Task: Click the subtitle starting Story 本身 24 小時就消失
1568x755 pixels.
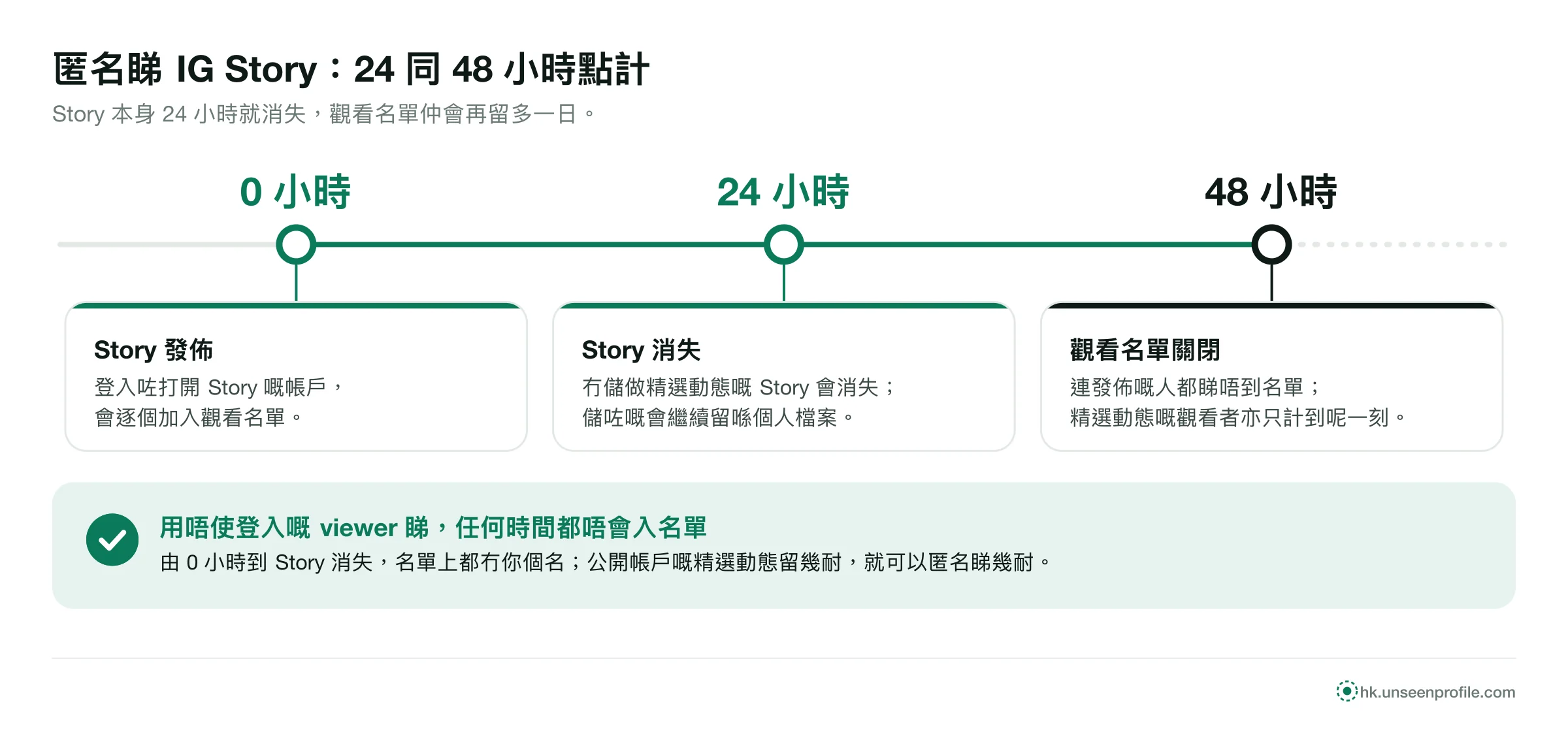Action: (324, 114)
